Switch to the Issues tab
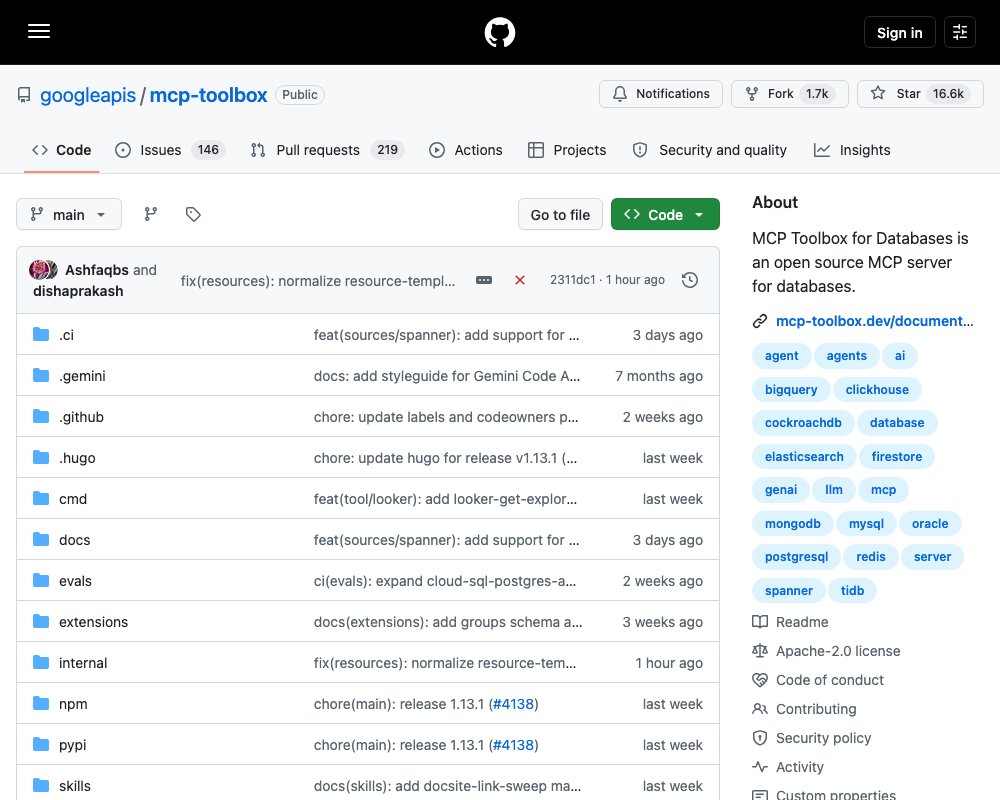The height and width of the screenshot is (800, 1000). point(170,150)
